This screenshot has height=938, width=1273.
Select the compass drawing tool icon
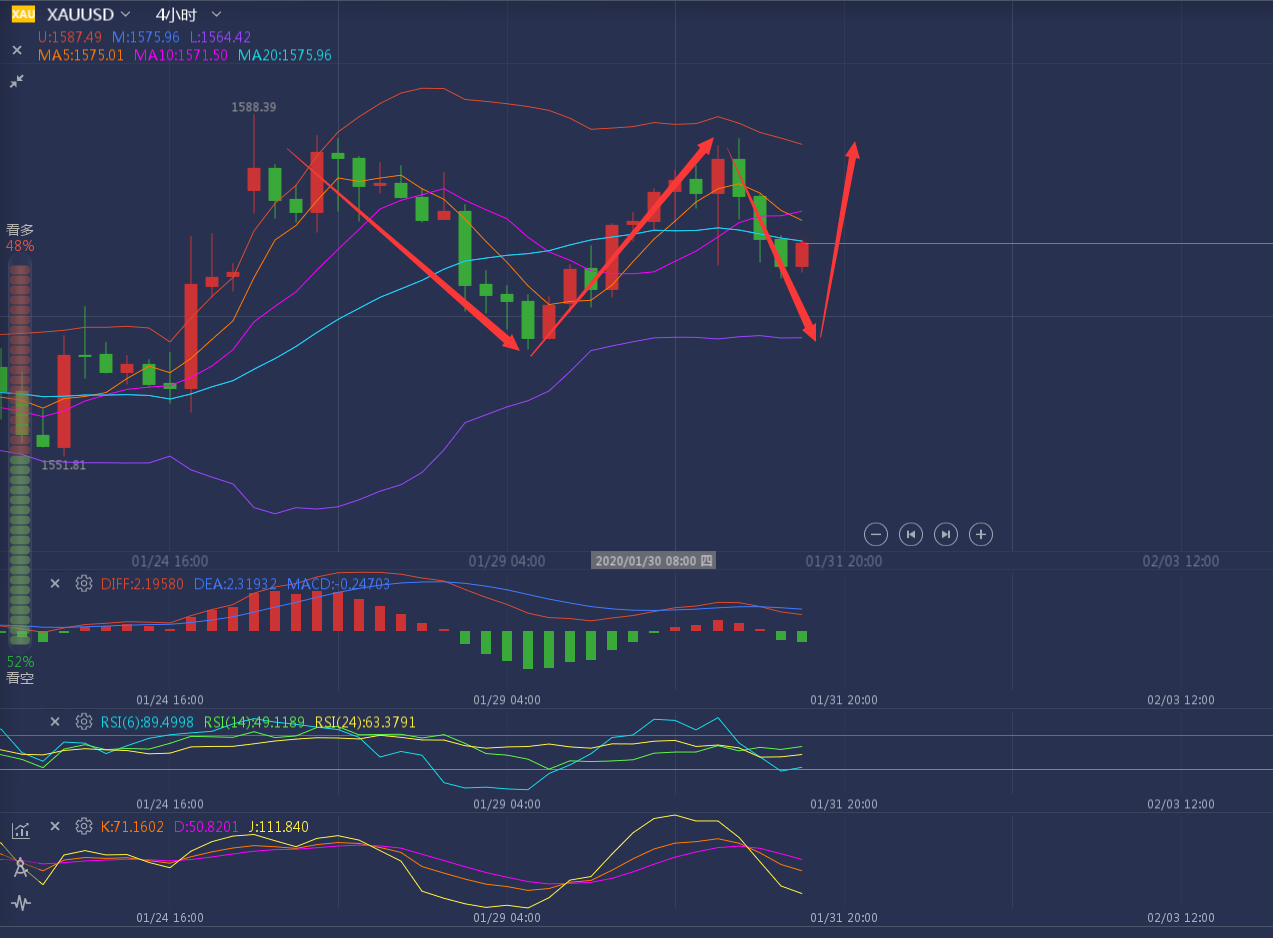click(x=21, y=867)
